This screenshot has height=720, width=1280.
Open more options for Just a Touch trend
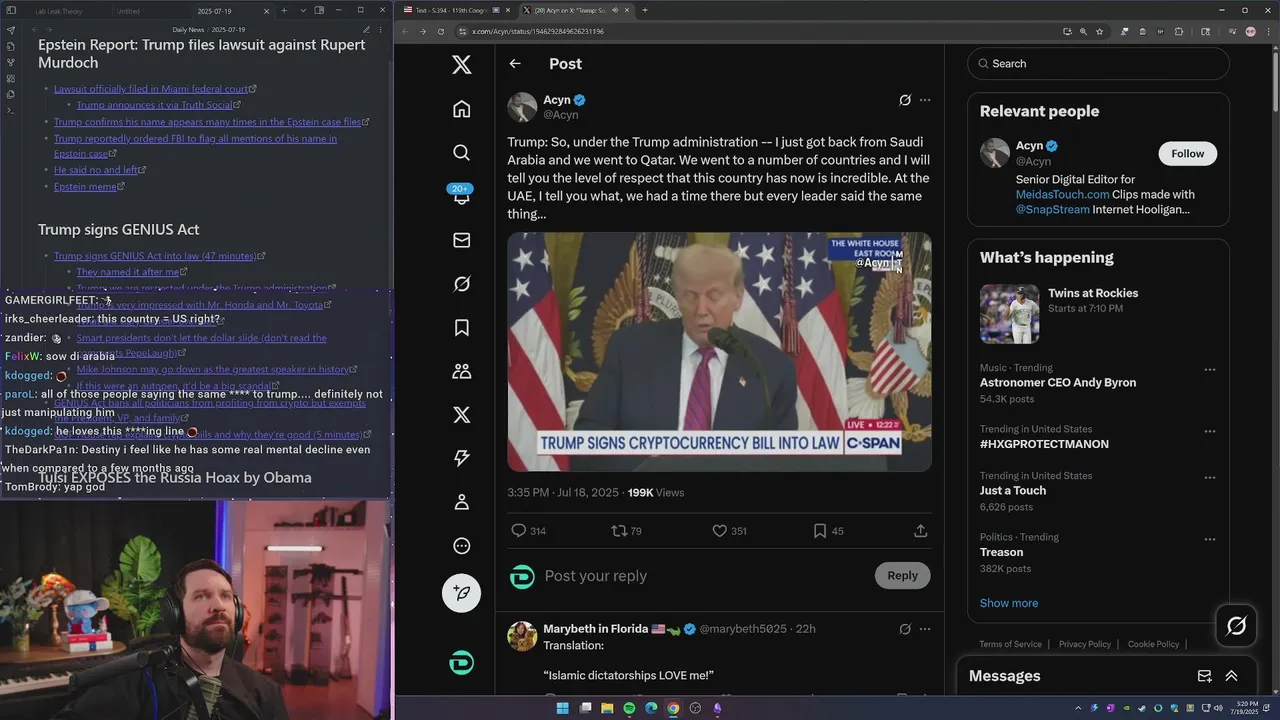(1209, 478)
